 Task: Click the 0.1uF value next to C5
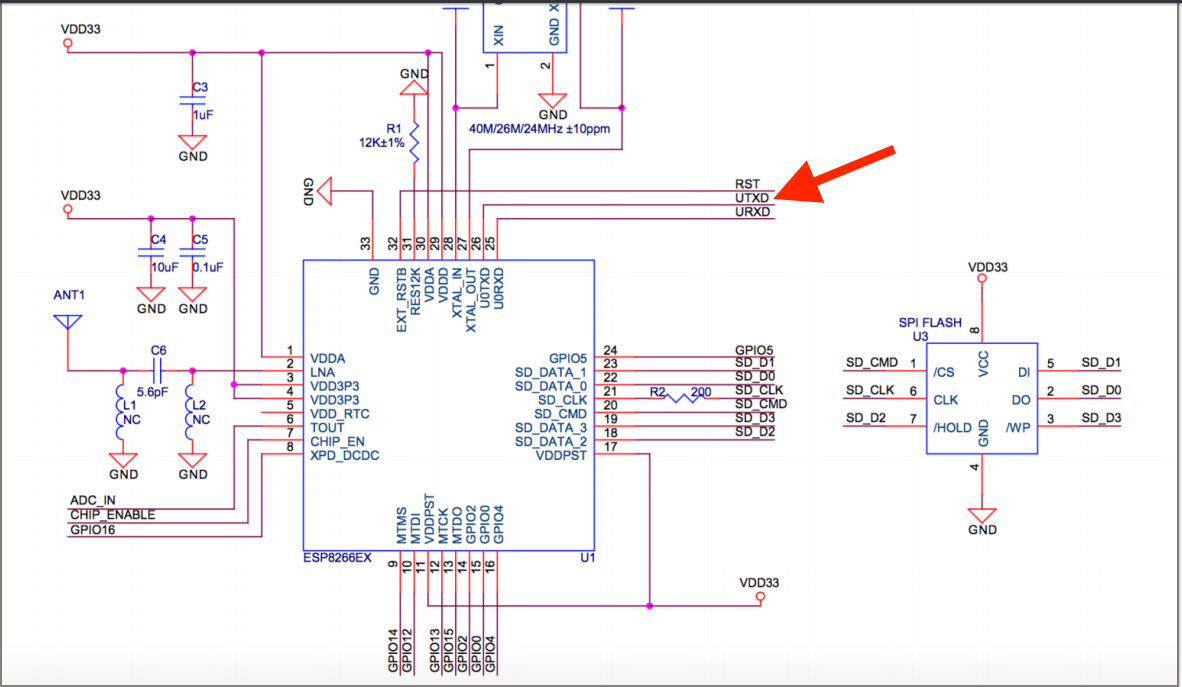[207, 267]
